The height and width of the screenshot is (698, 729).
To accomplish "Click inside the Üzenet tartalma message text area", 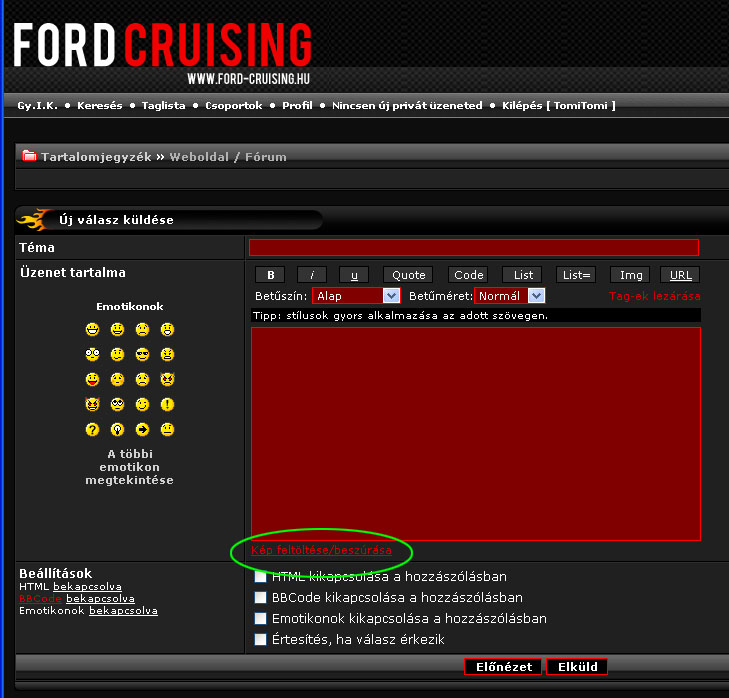I will pos(476,434).
